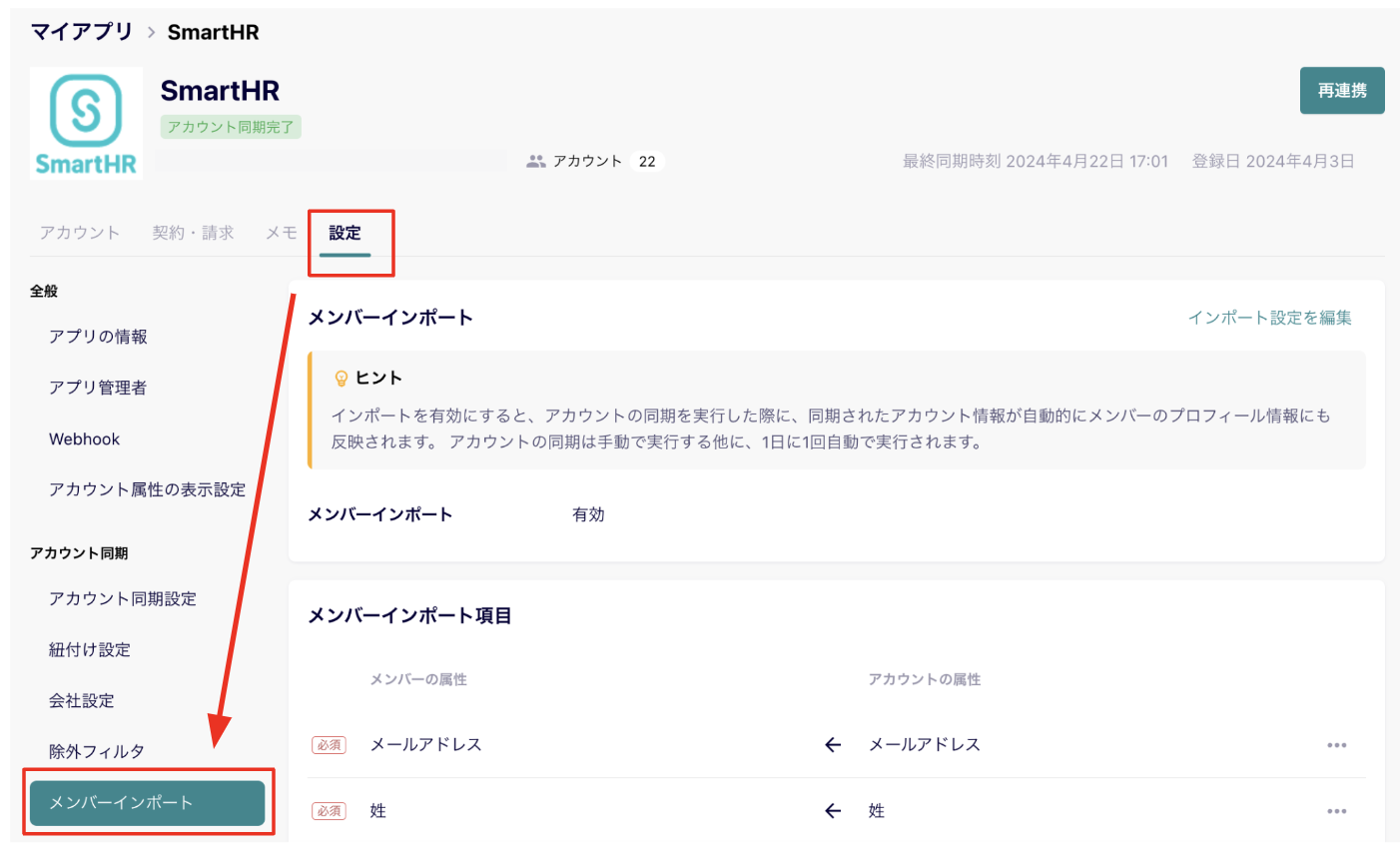Click the アカウント同期完了 status badge
Image resolution: width=1400 pixels, height=851 pixels.
click(x=231, y=127)
